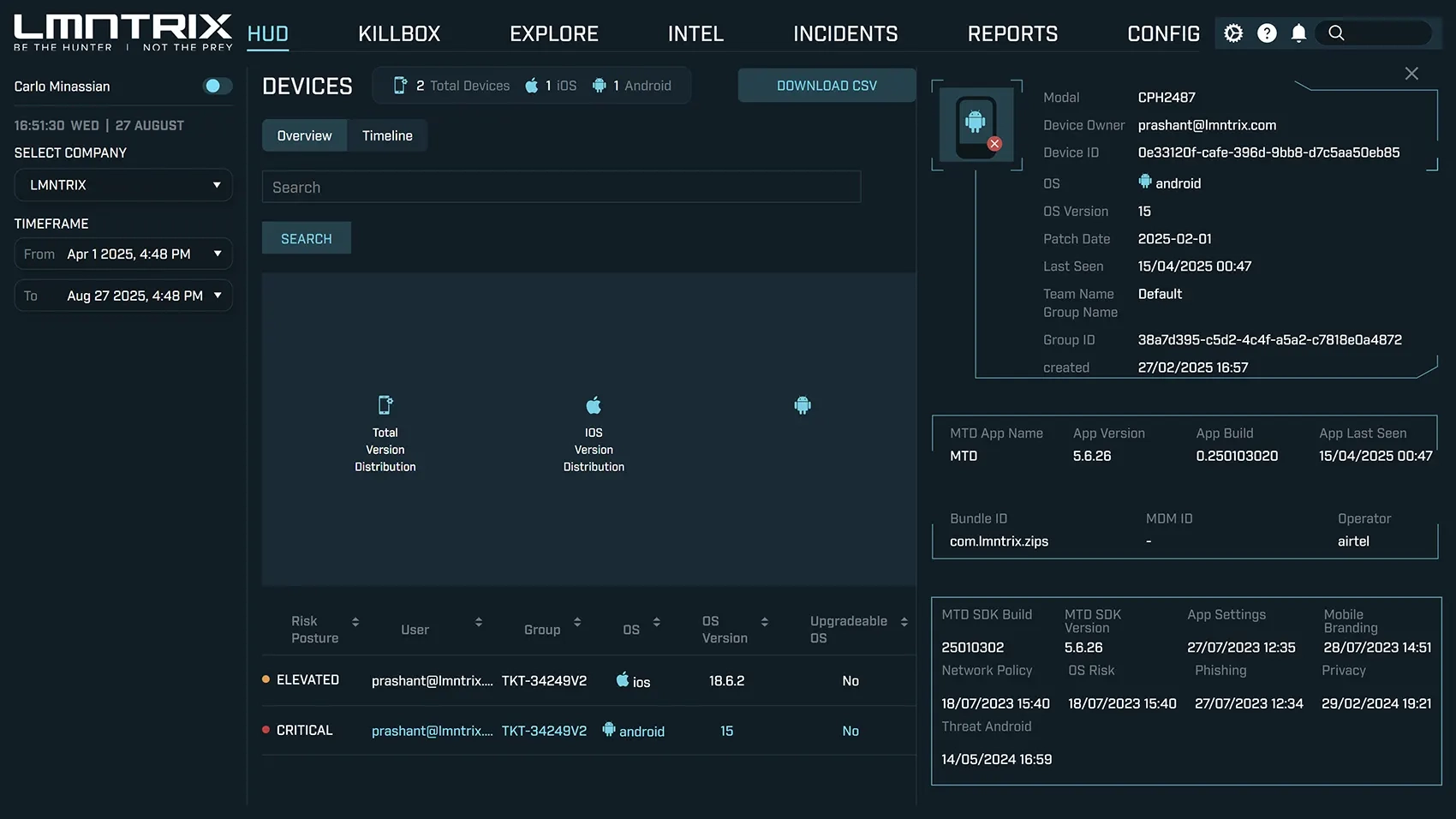Click the Apple icon in the ELEVATED row
This screenshot has width=1456, height=819.
[x=623, y=679]
